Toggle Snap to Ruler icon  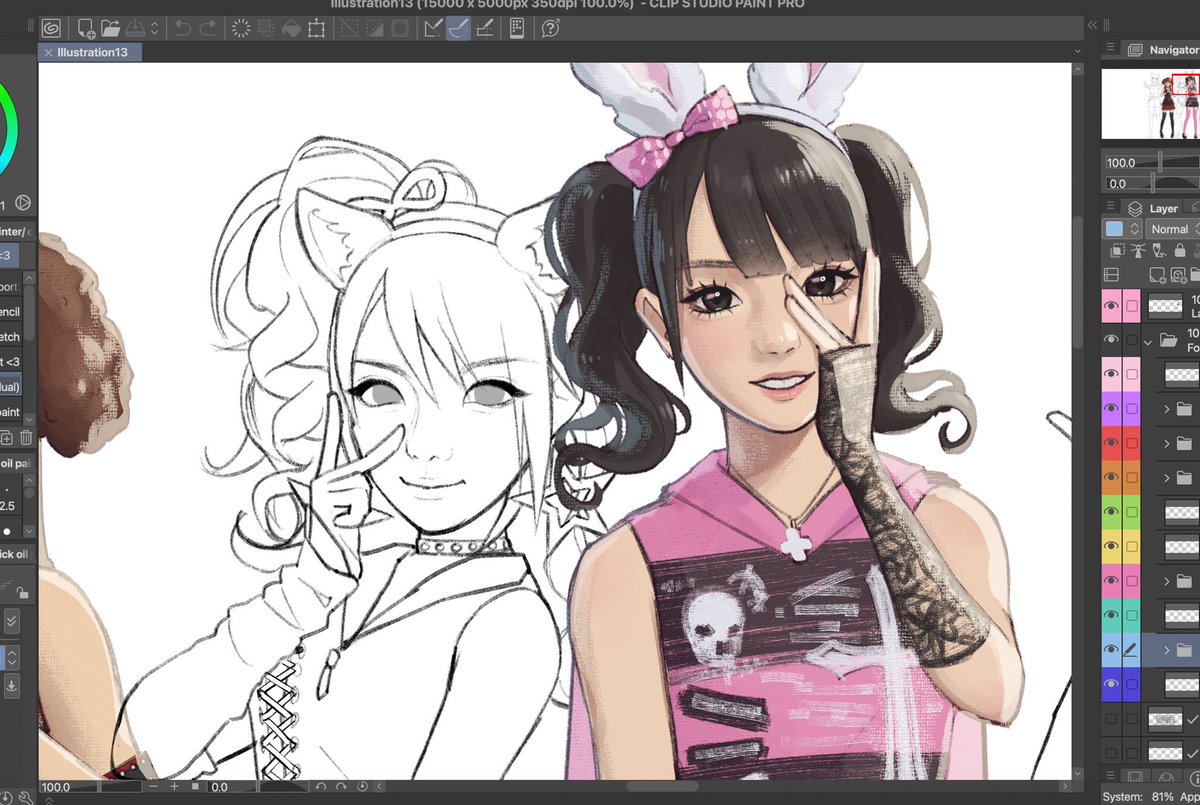(x=433, y=28)
